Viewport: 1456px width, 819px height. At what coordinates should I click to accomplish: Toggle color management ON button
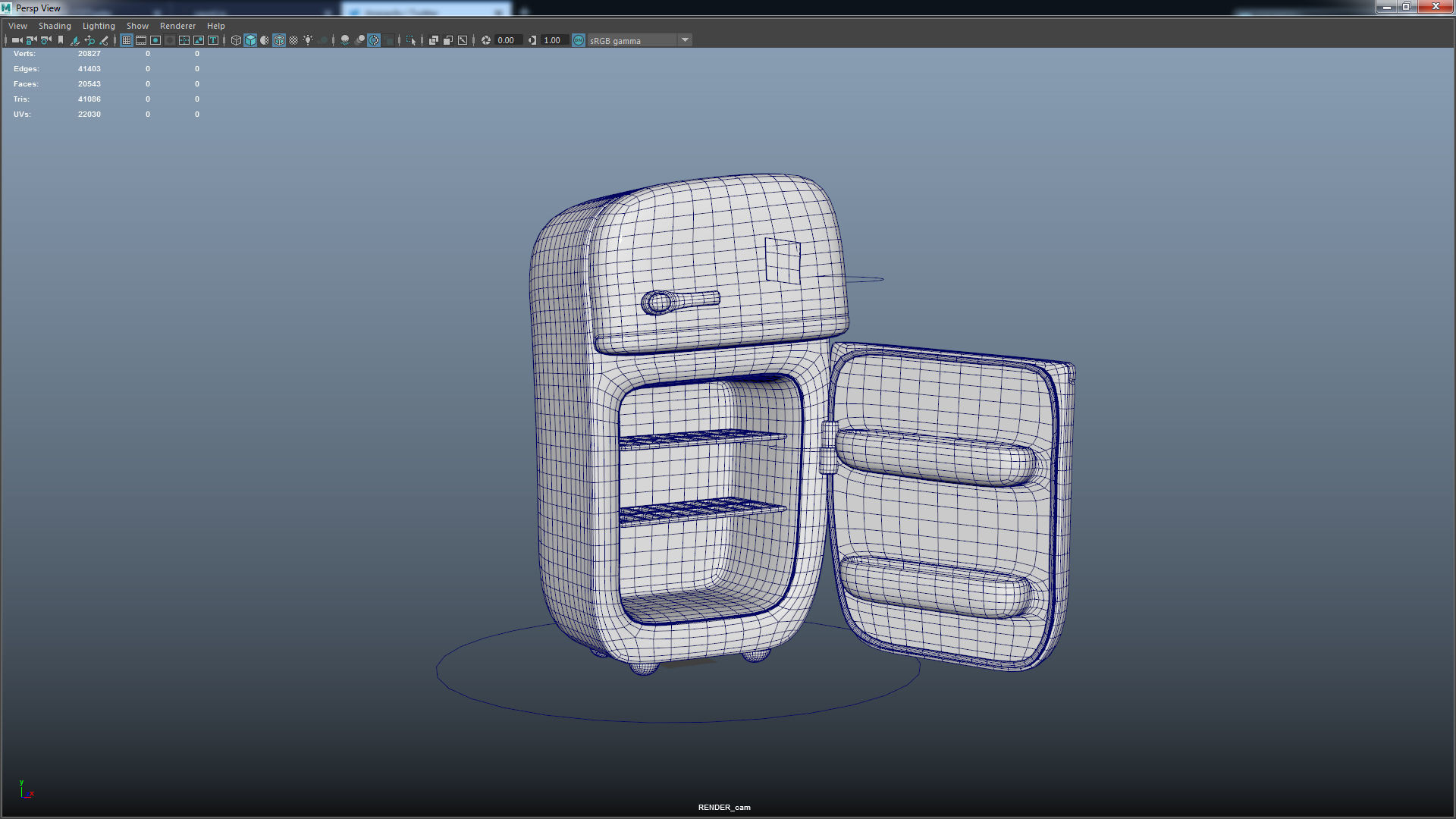578,40
